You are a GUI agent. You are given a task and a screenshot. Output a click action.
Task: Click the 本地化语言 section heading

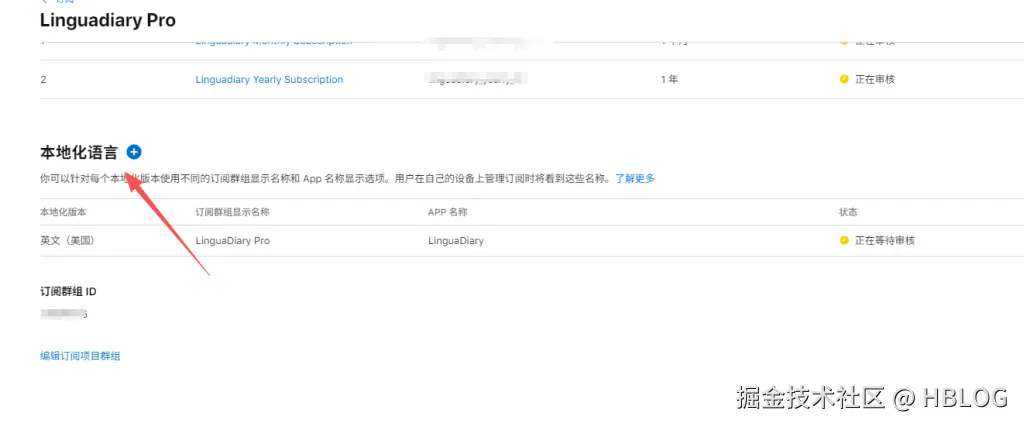[x=79, y=153]
